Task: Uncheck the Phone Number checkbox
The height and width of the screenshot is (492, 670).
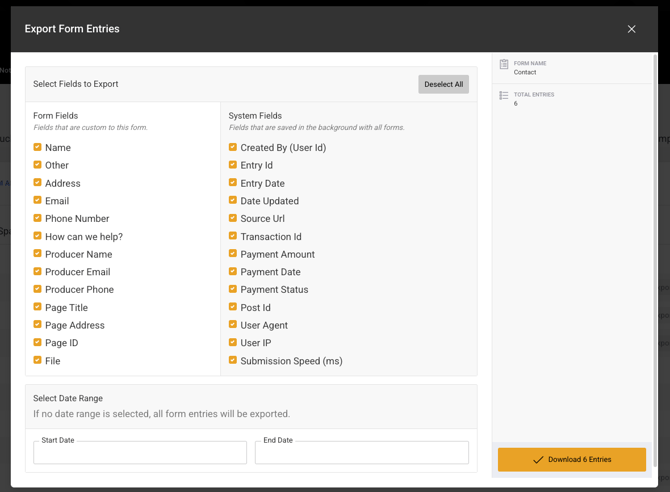Action: pyautogui.click(x=37, y=218)
